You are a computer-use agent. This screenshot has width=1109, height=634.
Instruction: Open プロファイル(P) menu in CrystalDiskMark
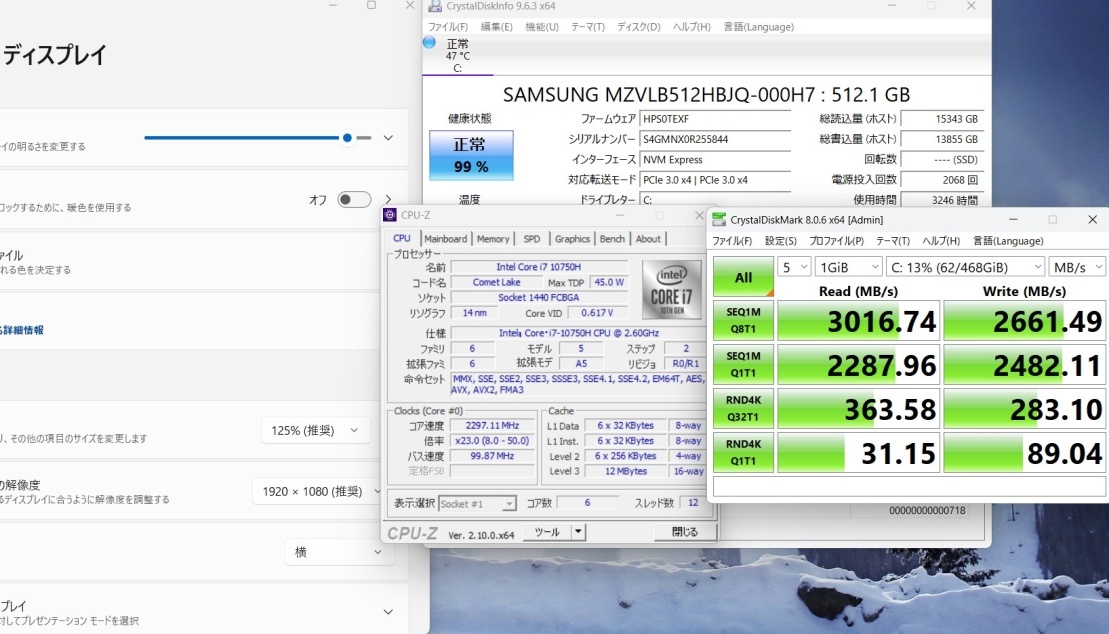pos(836,241)
